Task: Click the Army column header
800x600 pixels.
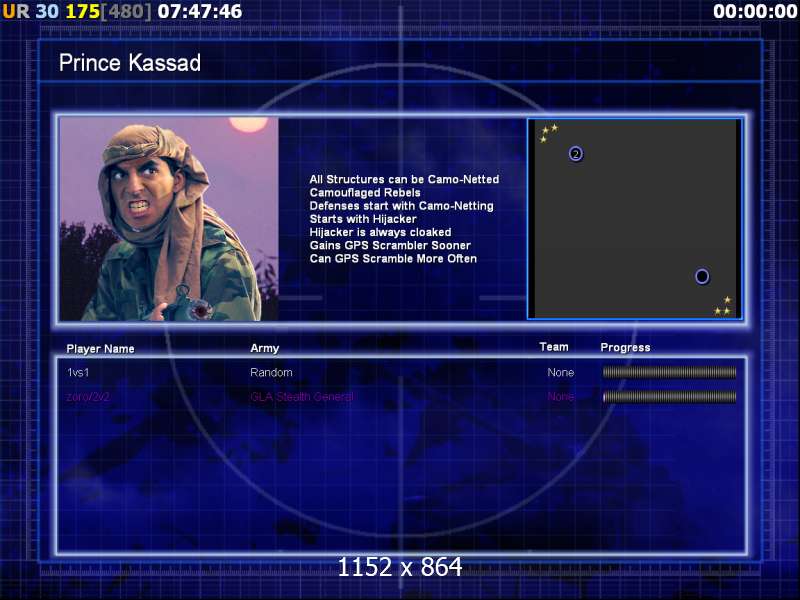Action: pyautogui.click(x=264, y=349)
